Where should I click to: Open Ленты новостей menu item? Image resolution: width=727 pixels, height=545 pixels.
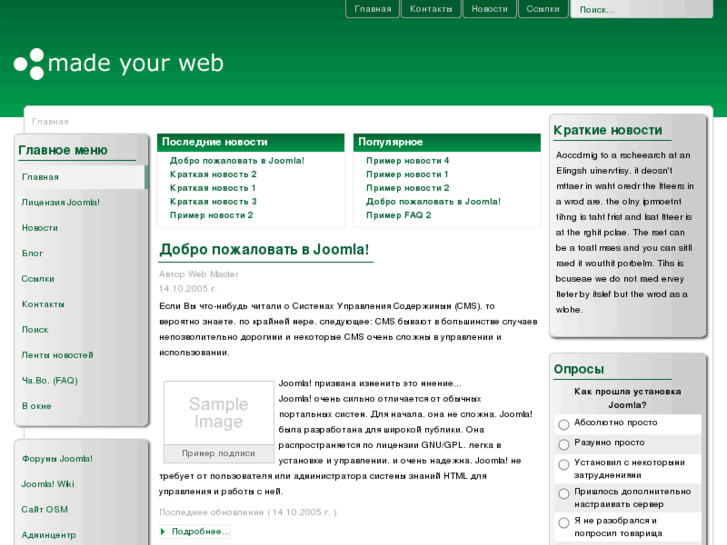coord(57,355)
